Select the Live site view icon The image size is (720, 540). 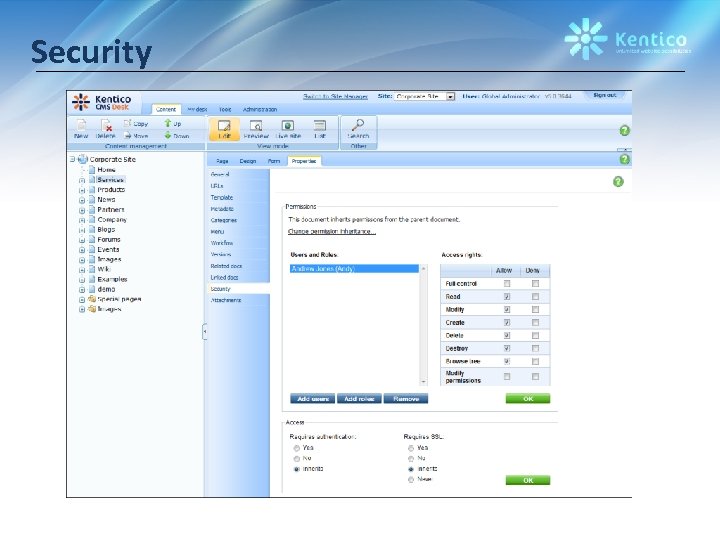click(x=288, y=125)
